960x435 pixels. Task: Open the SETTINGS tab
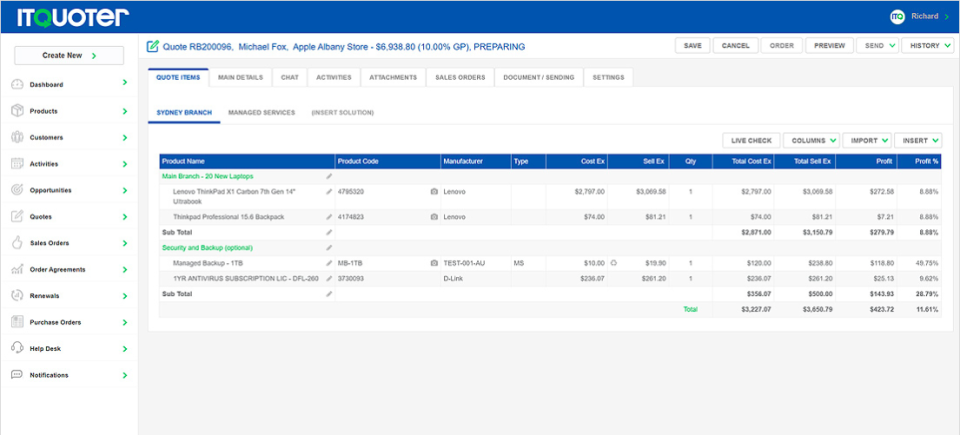click(x=609, y=78)
